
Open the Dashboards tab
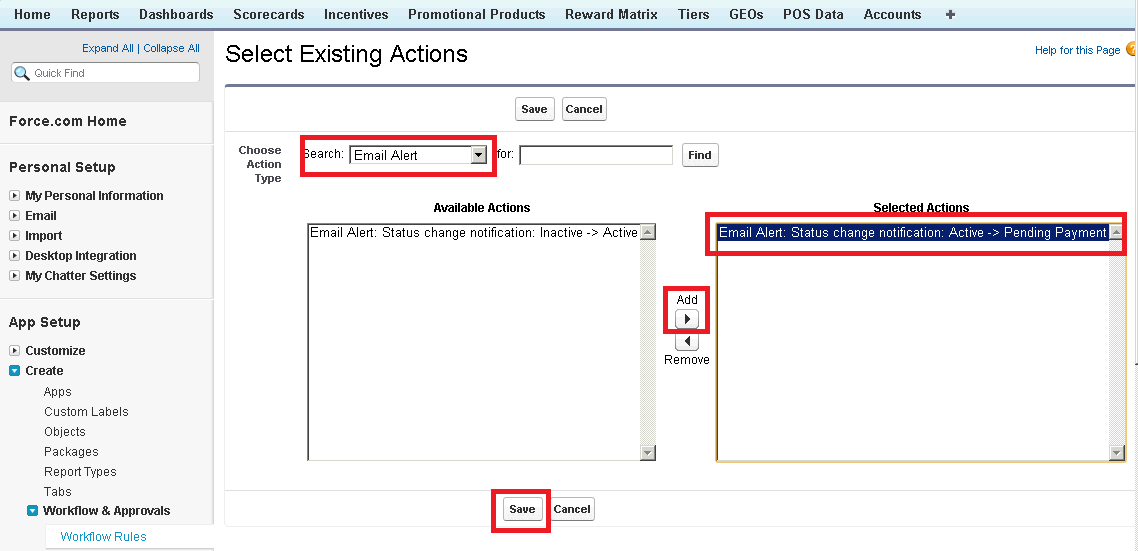click(176, 14)
